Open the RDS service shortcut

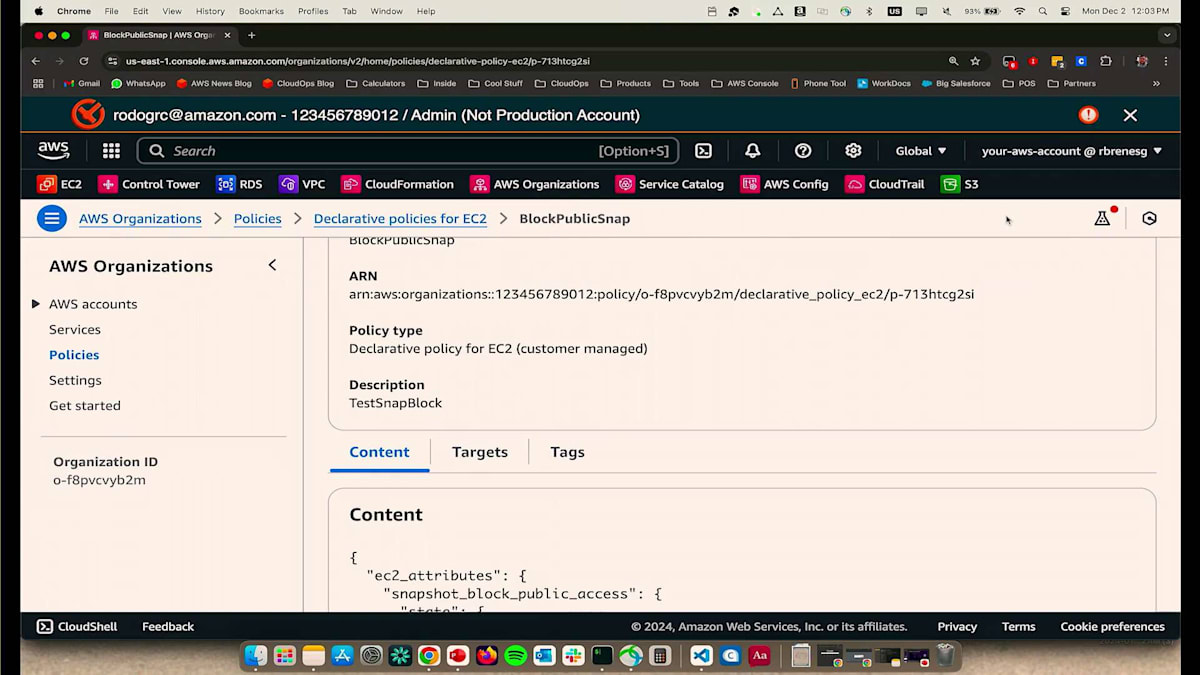tap(239, 184)
